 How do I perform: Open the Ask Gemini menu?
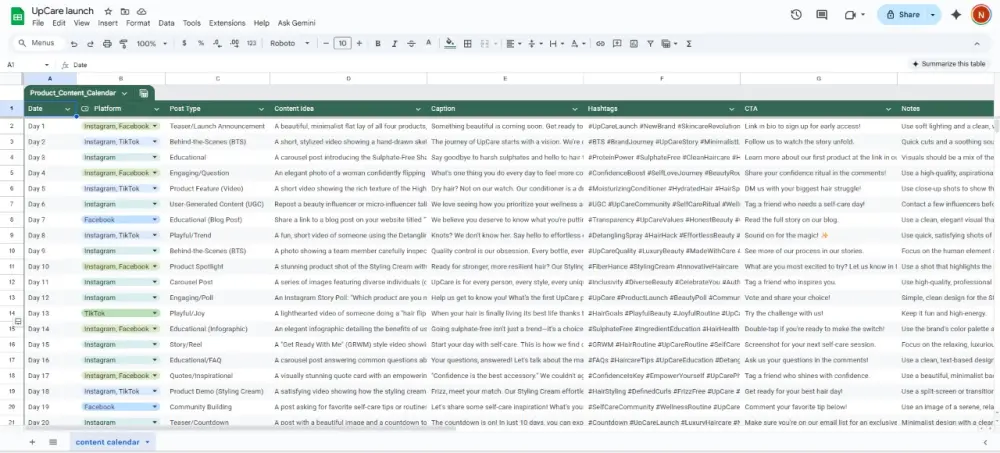(x=297, y=23)
